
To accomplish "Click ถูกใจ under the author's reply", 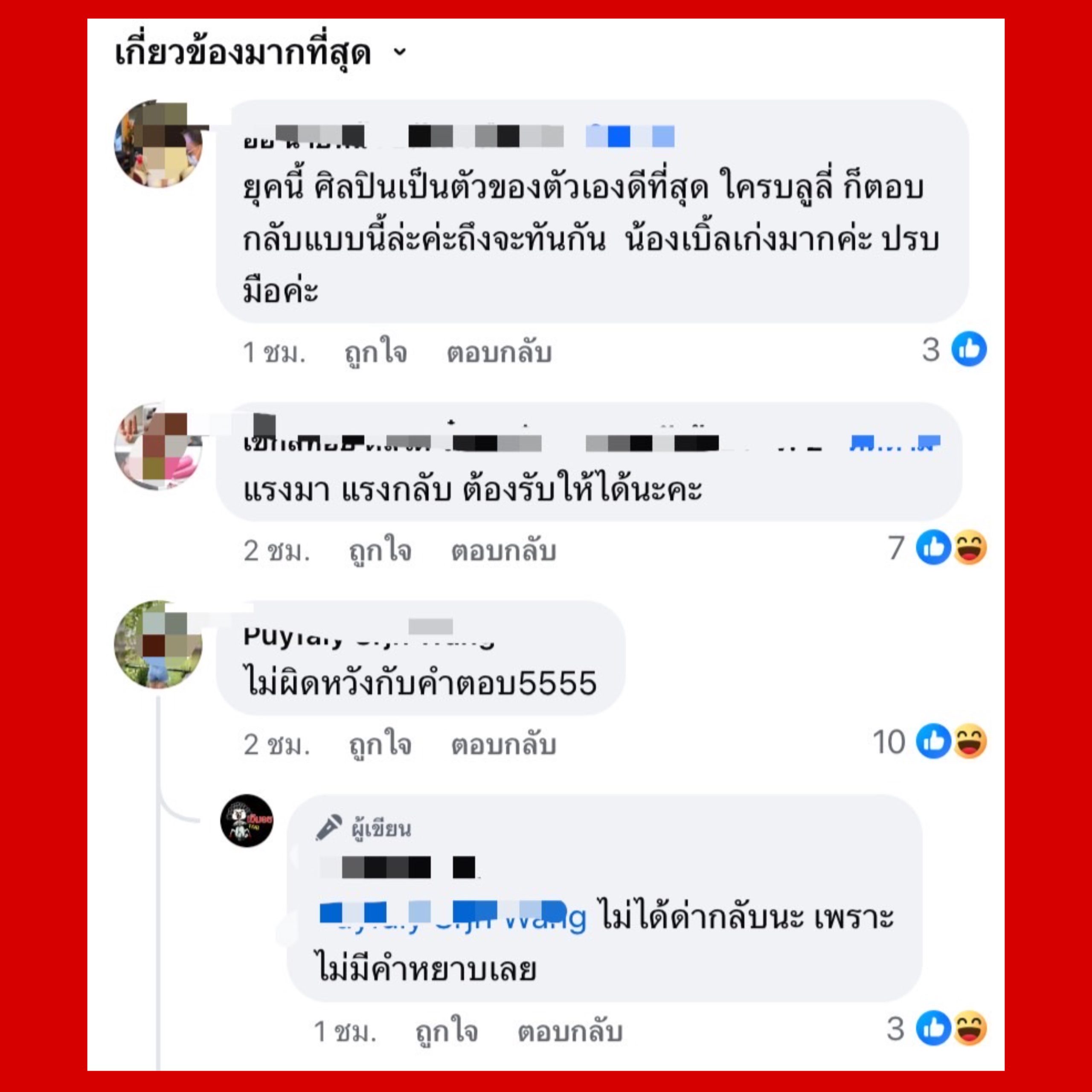I will pyautogui.click(x=447, y=1031).
